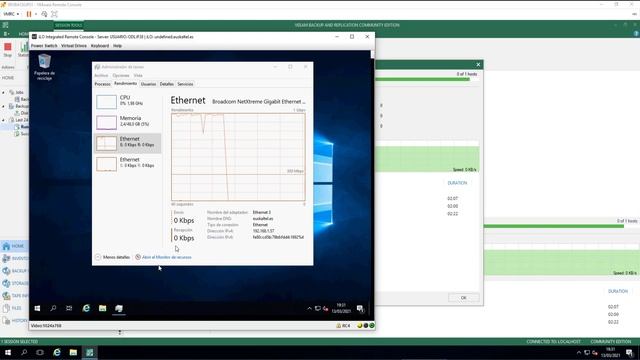Launch Internet Explorer from the host taskbar
The width and height of the screenshot is (640, 360).
pyautogui.click(x=57, y=353)
